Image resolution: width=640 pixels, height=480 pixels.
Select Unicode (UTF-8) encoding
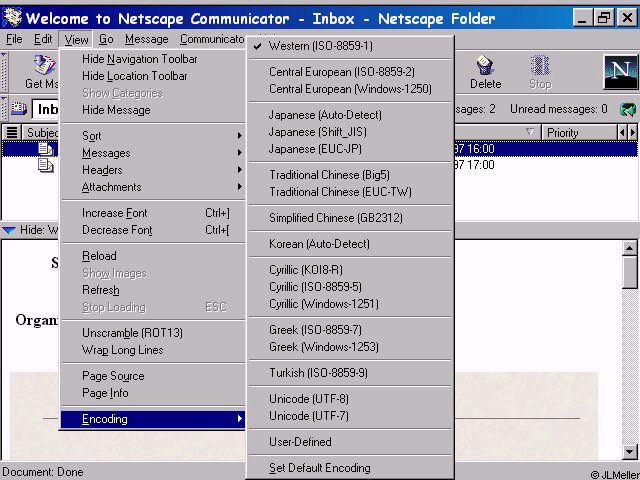(x=351, y=399)
